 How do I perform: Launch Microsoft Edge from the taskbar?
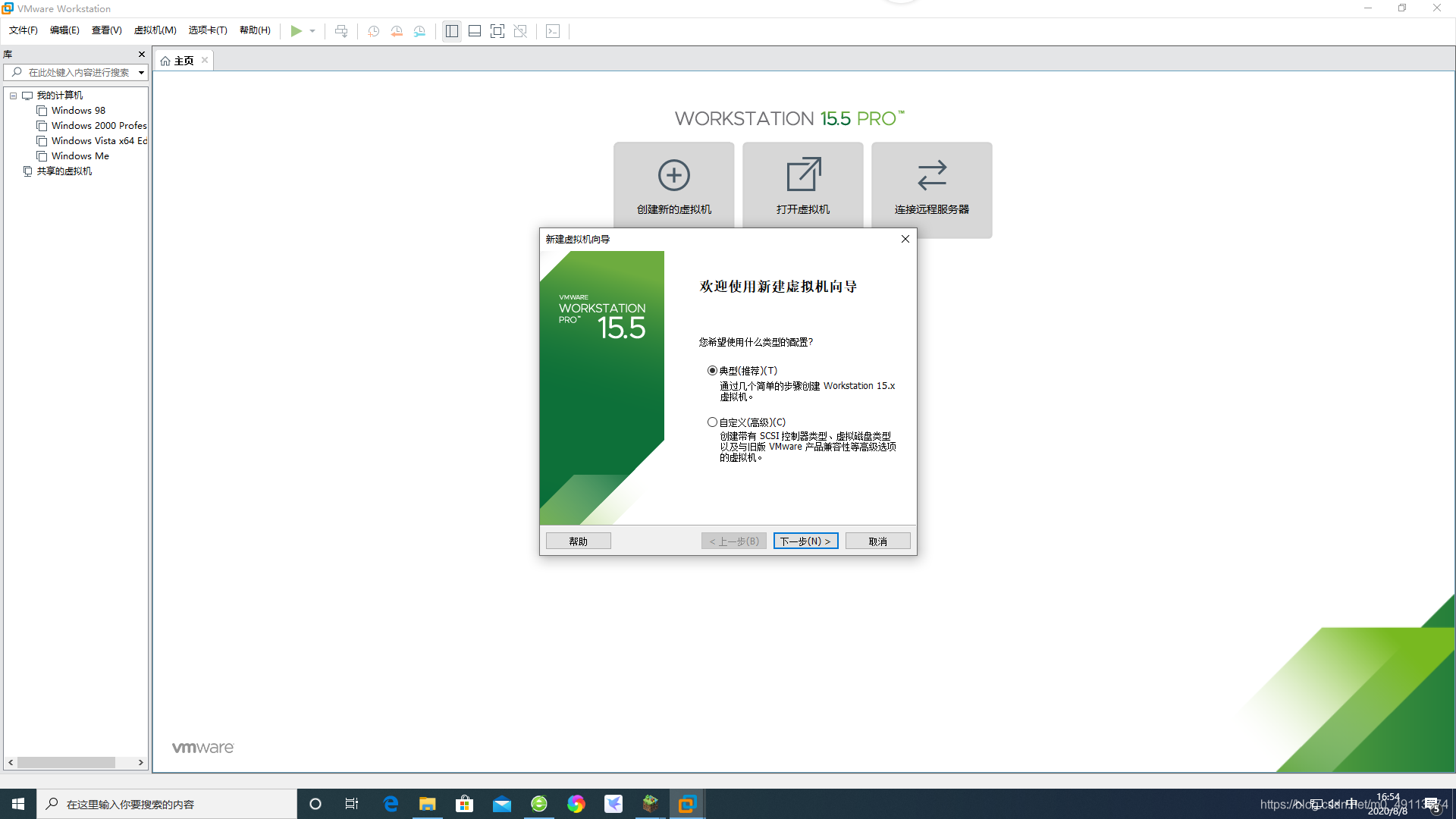coord(391,804)
